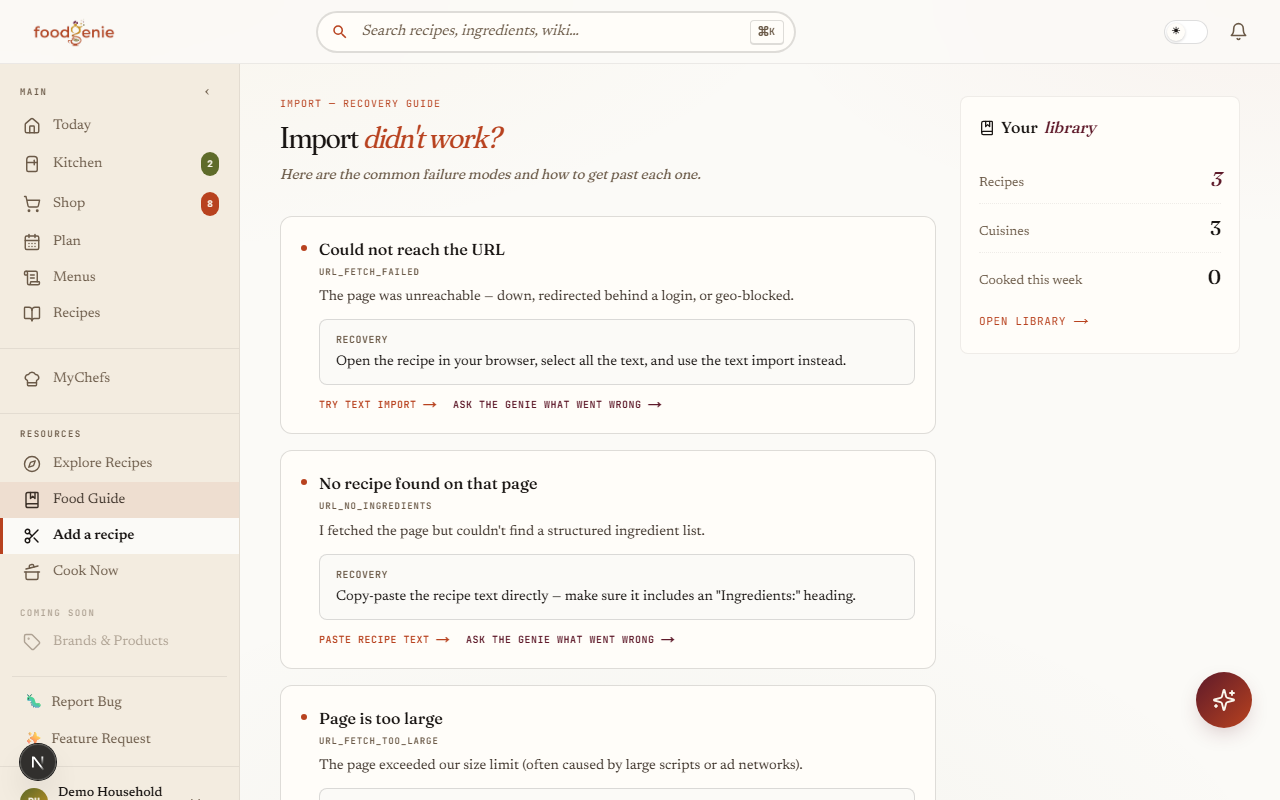Image resolution: width=1280 pixels, height=800 pixels.
Task: Ask the genie under No recipe found
Action: pos(570,640)
